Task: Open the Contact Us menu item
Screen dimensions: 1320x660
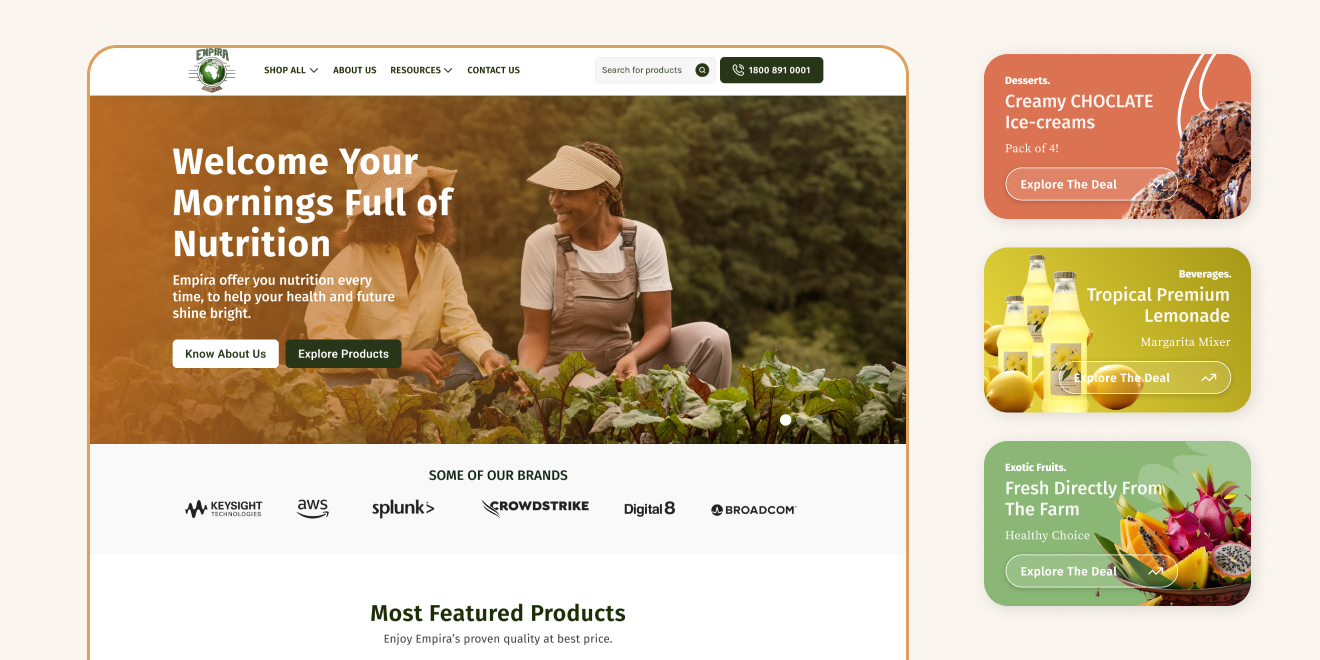Action: (x=494, y=70)
